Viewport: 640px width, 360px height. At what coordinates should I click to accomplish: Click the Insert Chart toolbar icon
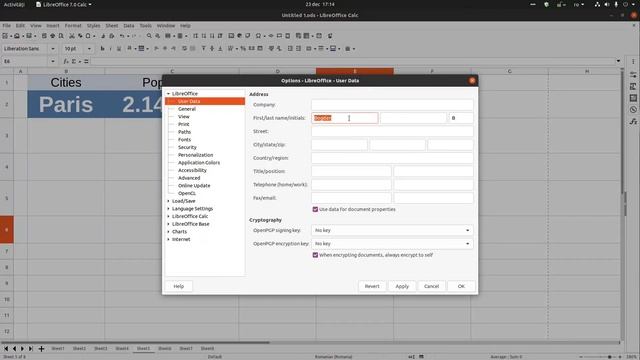pyautogui.click(x=240, y=36)
